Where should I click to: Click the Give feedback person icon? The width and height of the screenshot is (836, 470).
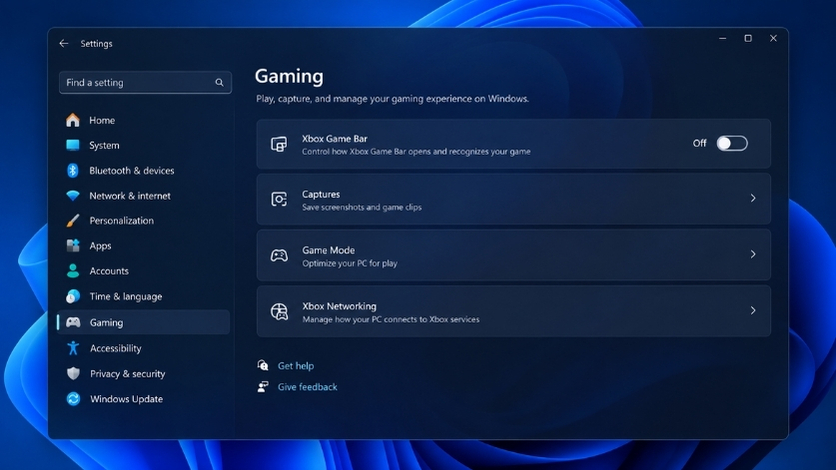click(x=263, y=387)
